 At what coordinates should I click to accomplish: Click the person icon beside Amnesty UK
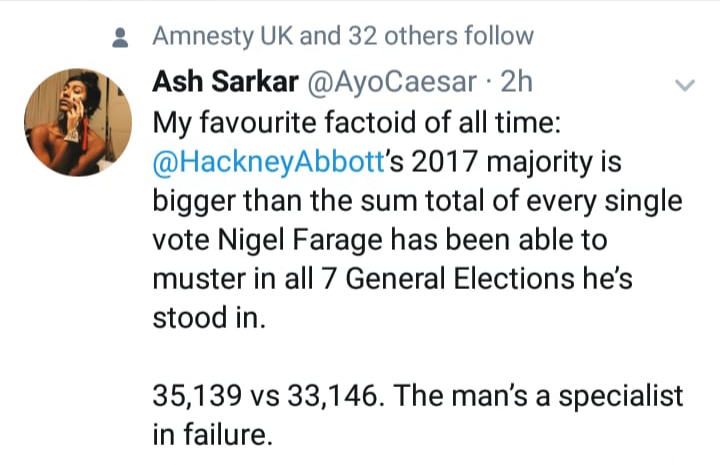[123, 39]
